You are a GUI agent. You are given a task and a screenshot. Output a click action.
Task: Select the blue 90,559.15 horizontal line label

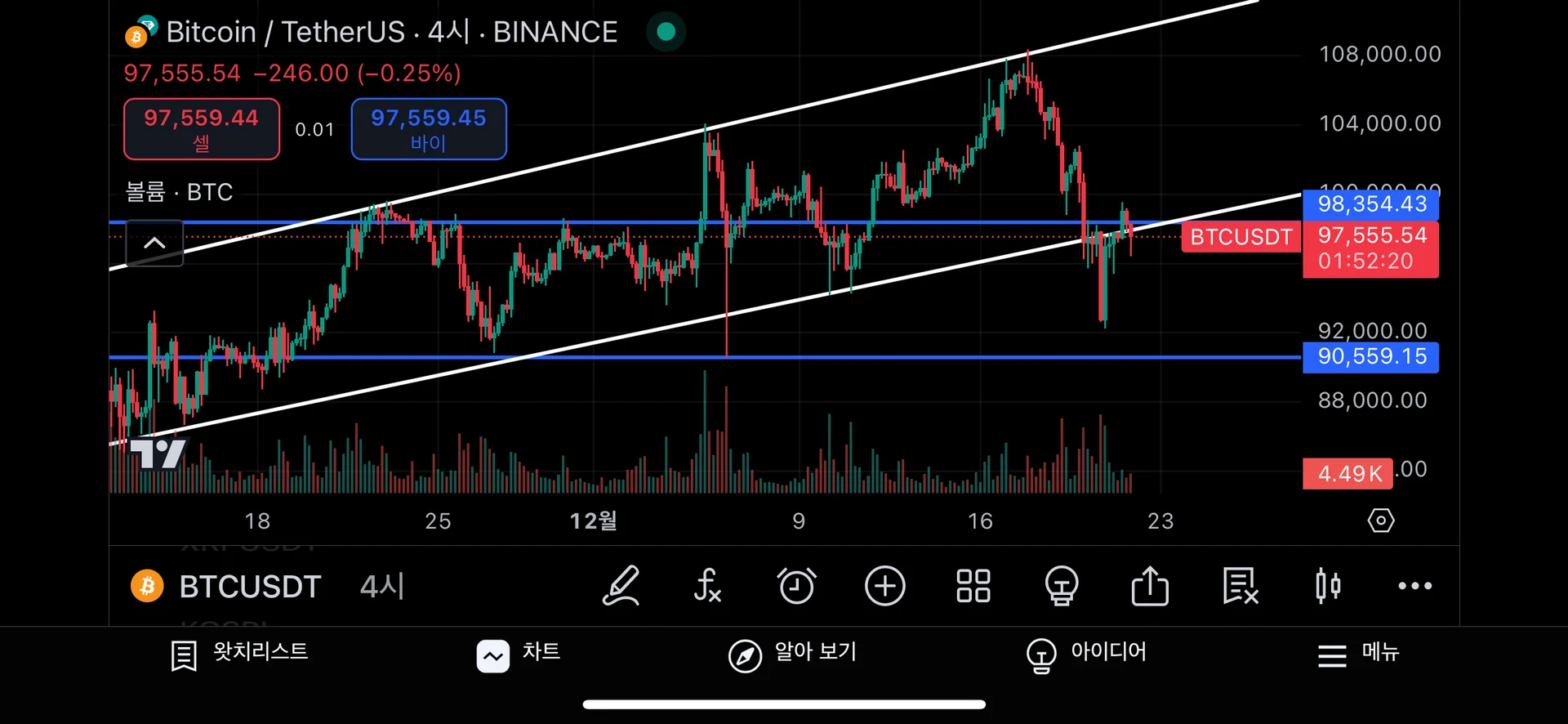click(1370, 357)
